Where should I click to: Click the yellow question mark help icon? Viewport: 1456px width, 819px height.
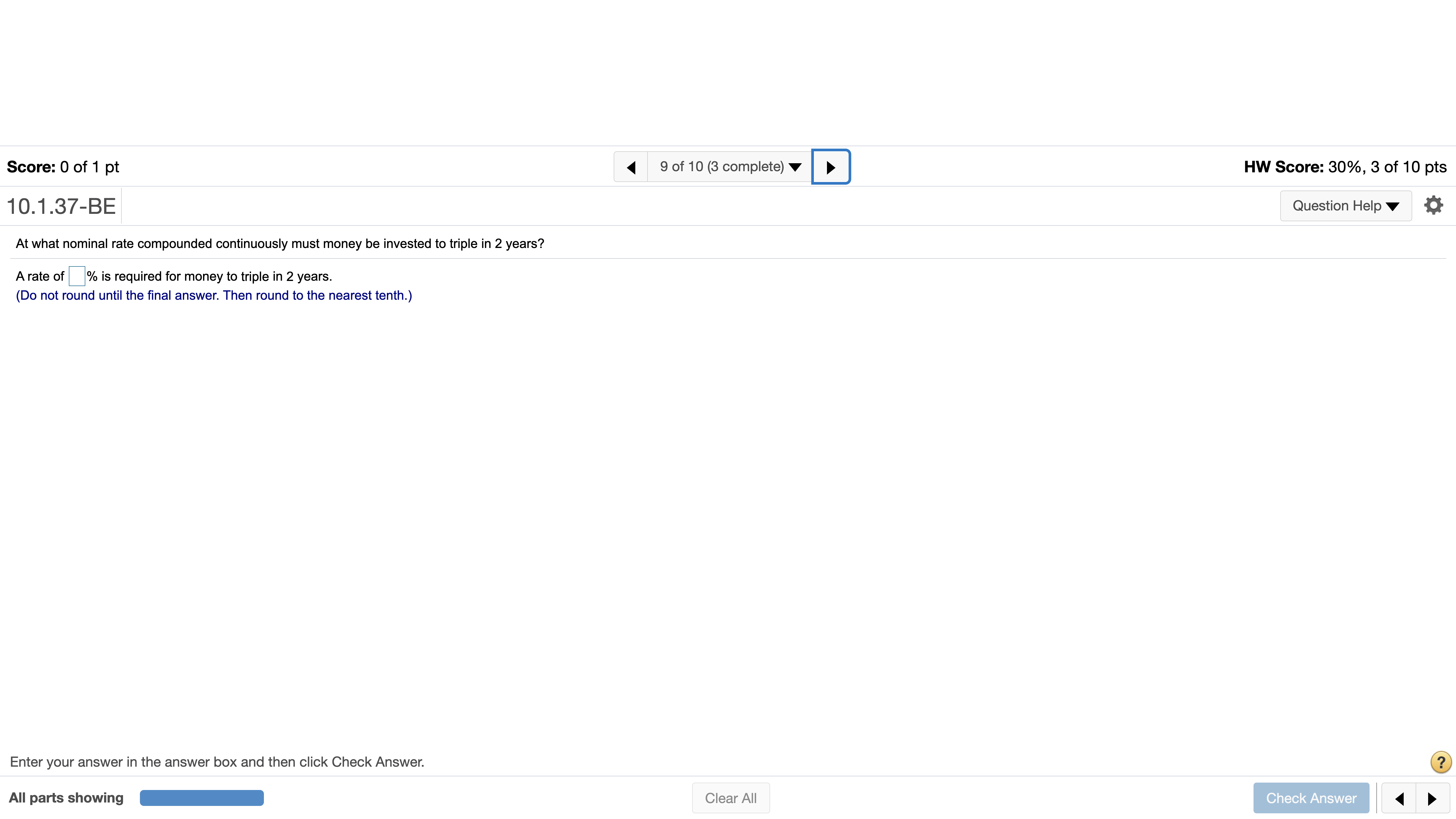(1440, 762)
